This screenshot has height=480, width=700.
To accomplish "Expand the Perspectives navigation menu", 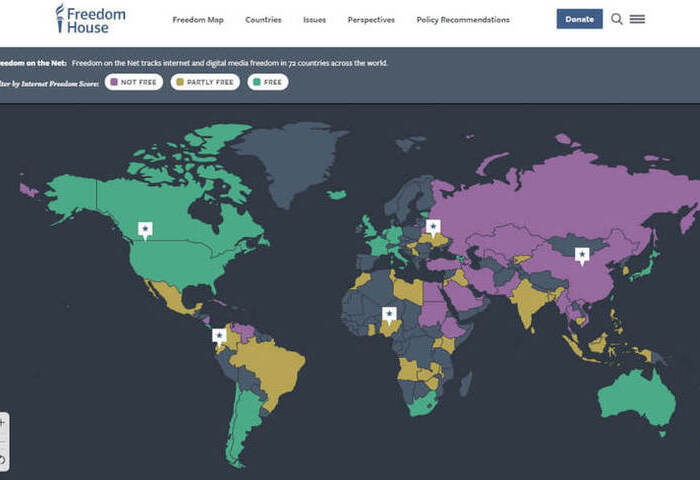I will tap(371, 20).
